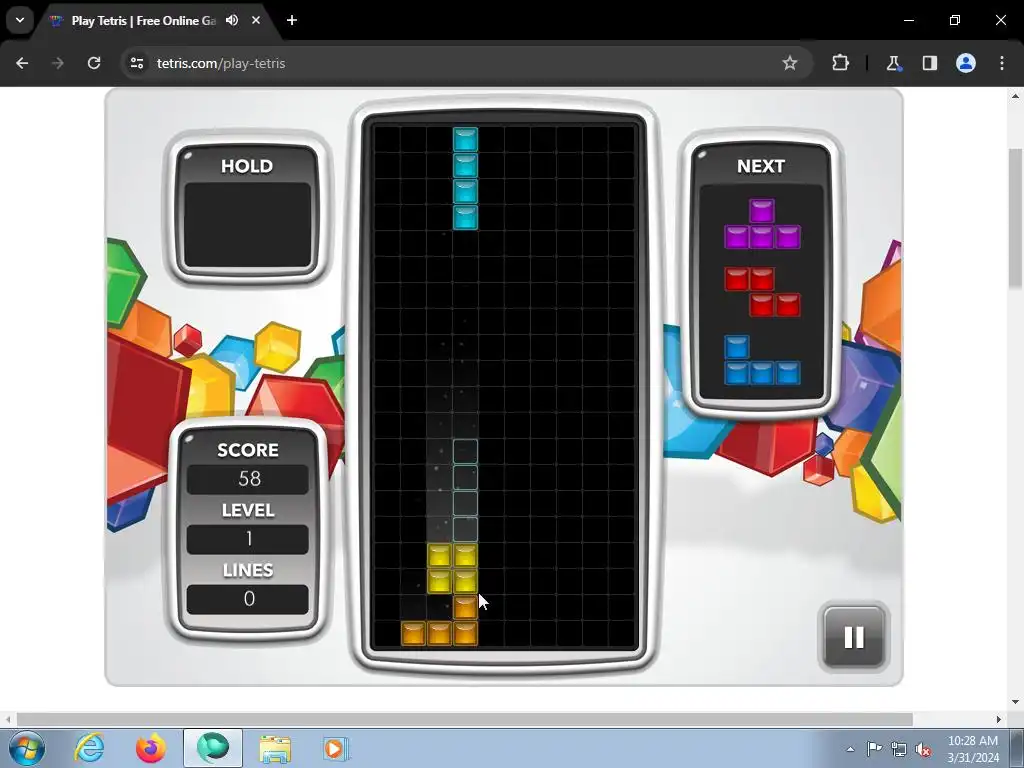
Task: Click the purple T-piece in NEXT
Action: (762, 224)
